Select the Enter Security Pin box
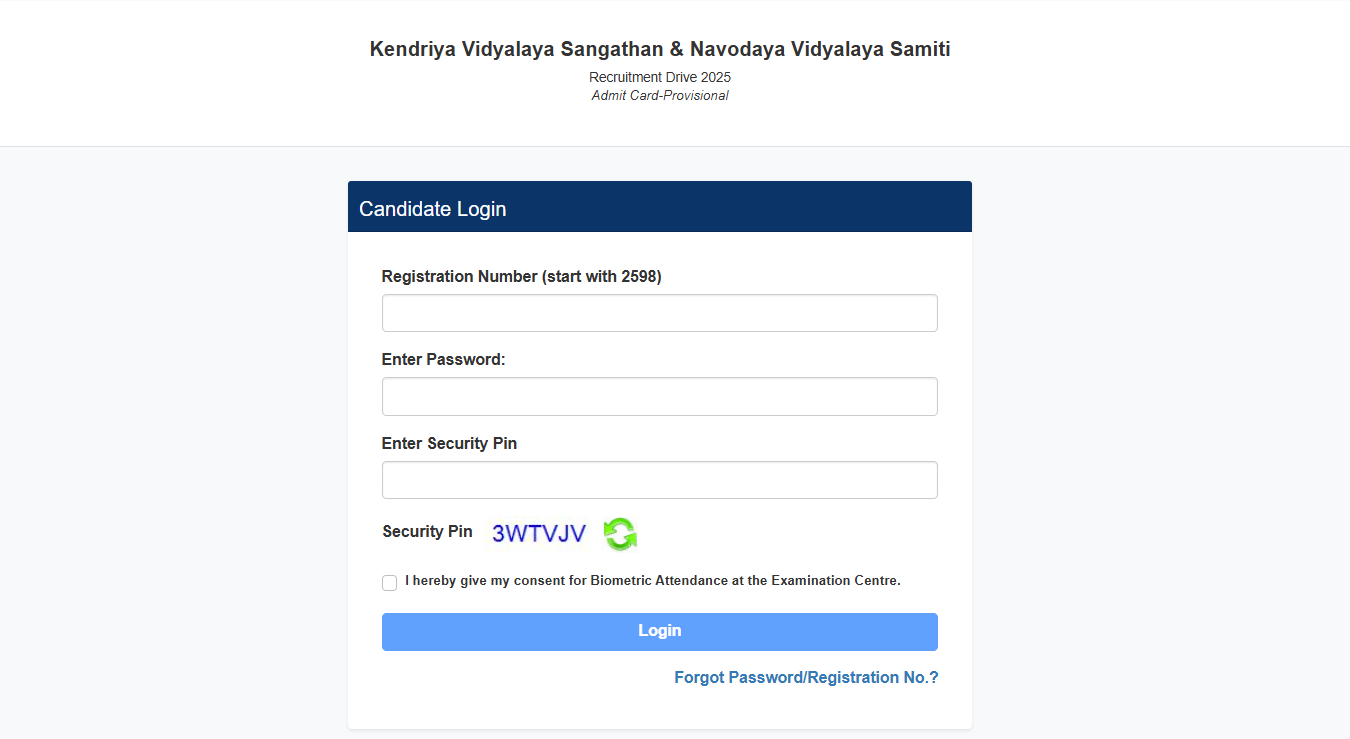This screenshot has height=739, width=1350. tap(659, 479)
